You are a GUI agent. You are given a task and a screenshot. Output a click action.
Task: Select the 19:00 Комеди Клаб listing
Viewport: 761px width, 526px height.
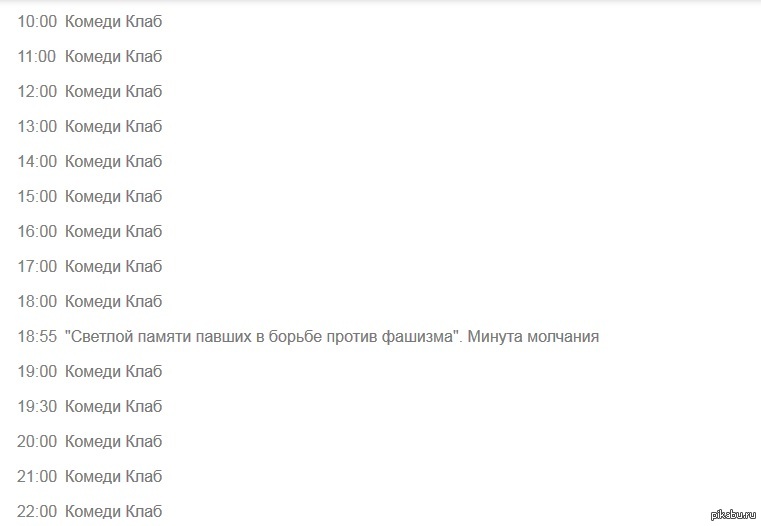click(90, 371)
